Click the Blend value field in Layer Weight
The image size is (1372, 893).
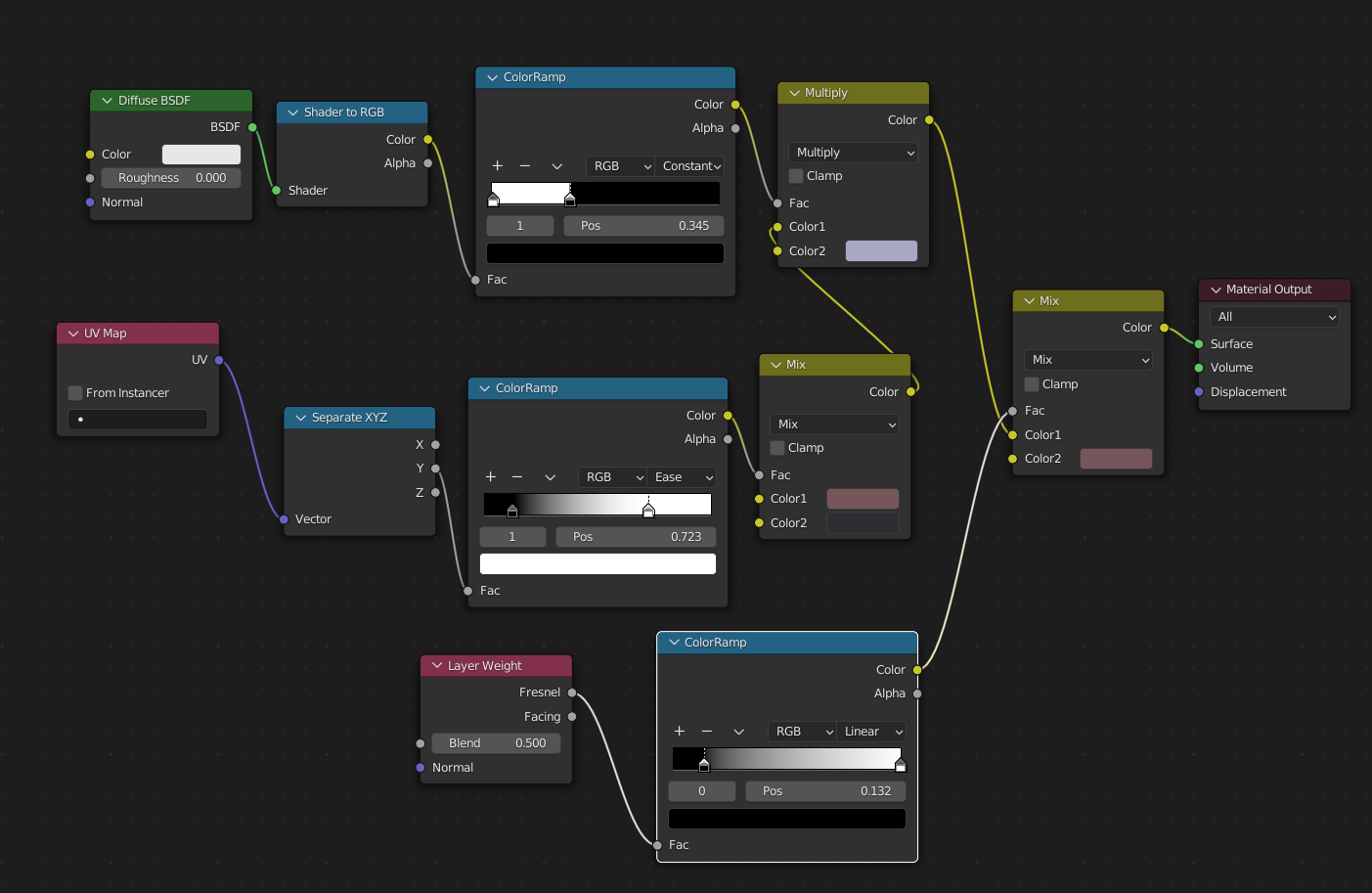(x=496, y=743)
